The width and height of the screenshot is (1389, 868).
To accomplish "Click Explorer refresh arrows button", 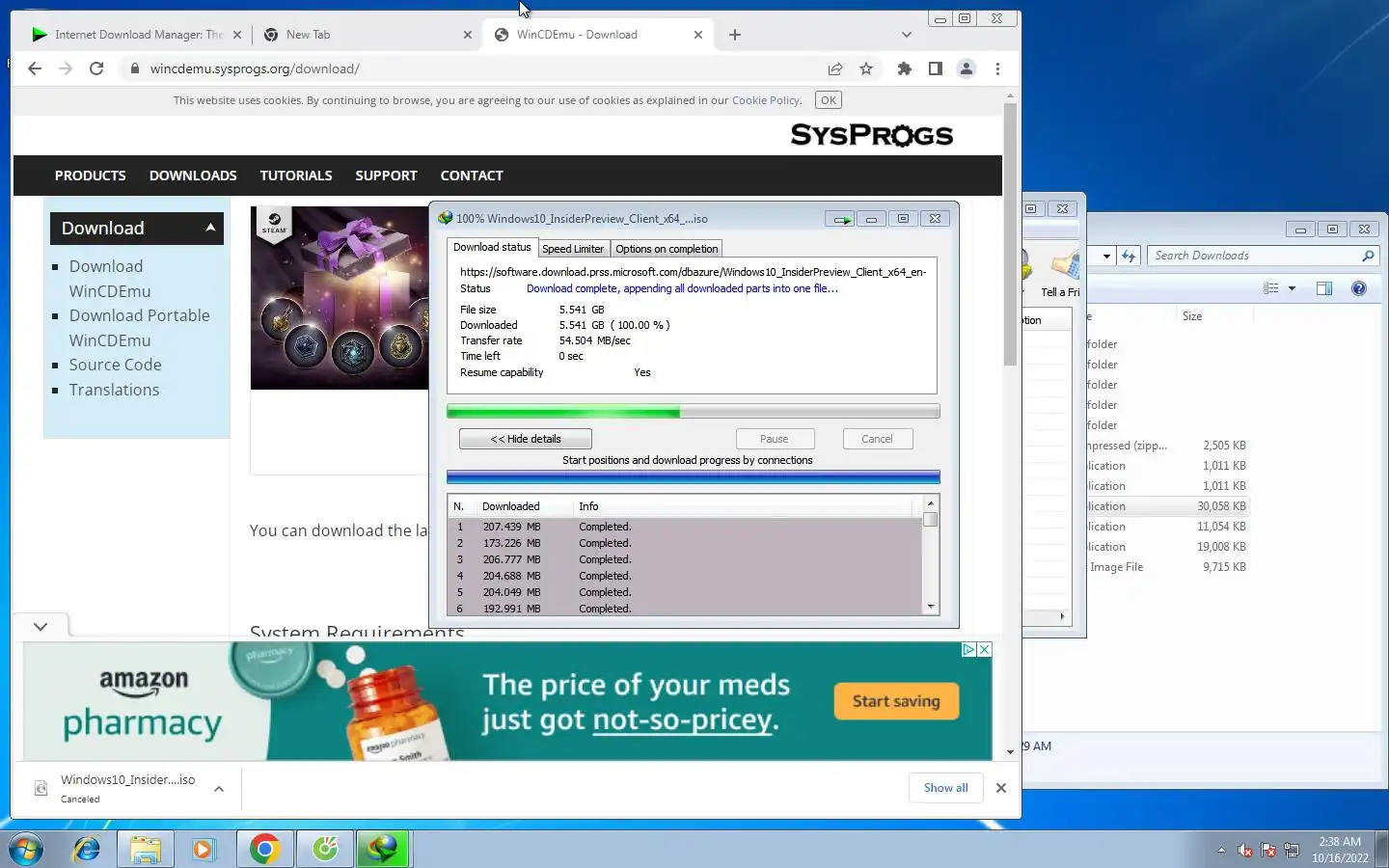I will (1129, 256).
